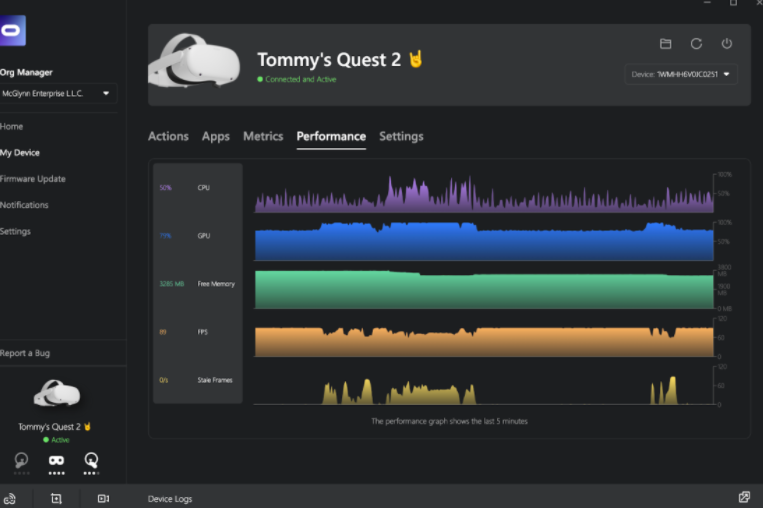Switch to the Apps tab
The height and width of the screenshot is (508, 763).
point(215,136)
